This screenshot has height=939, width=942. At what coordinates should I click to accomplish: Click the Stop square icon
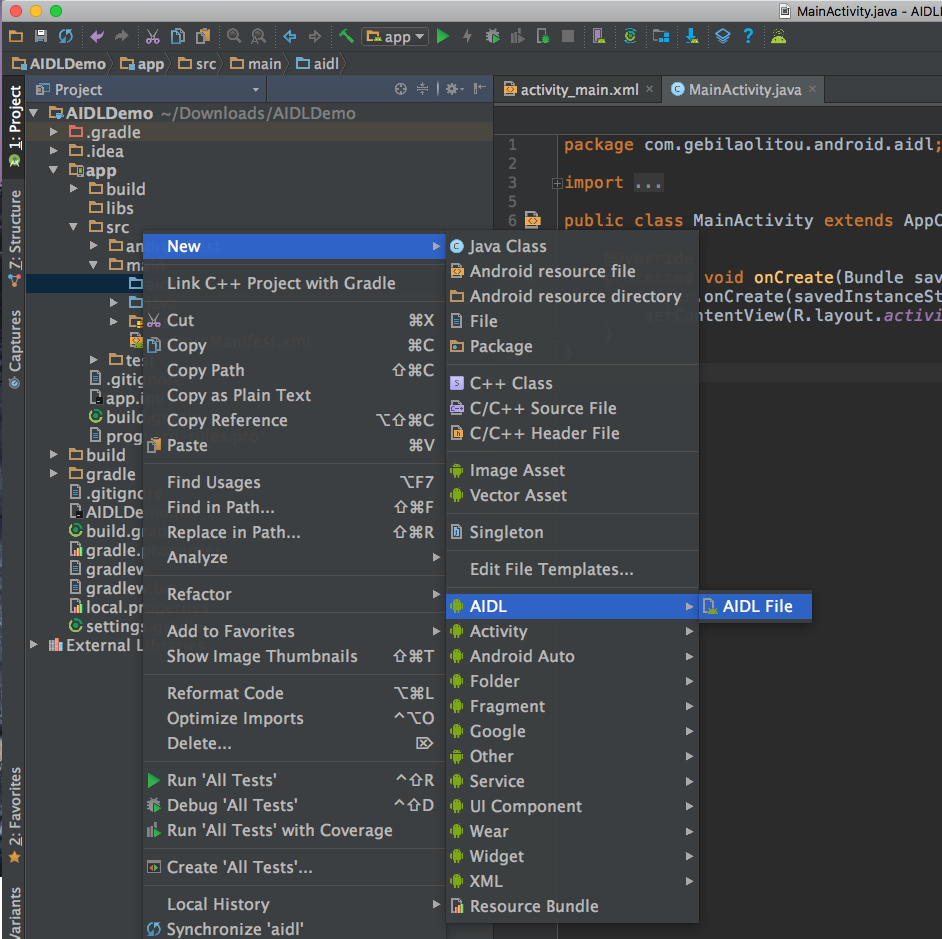pos(568,37)
